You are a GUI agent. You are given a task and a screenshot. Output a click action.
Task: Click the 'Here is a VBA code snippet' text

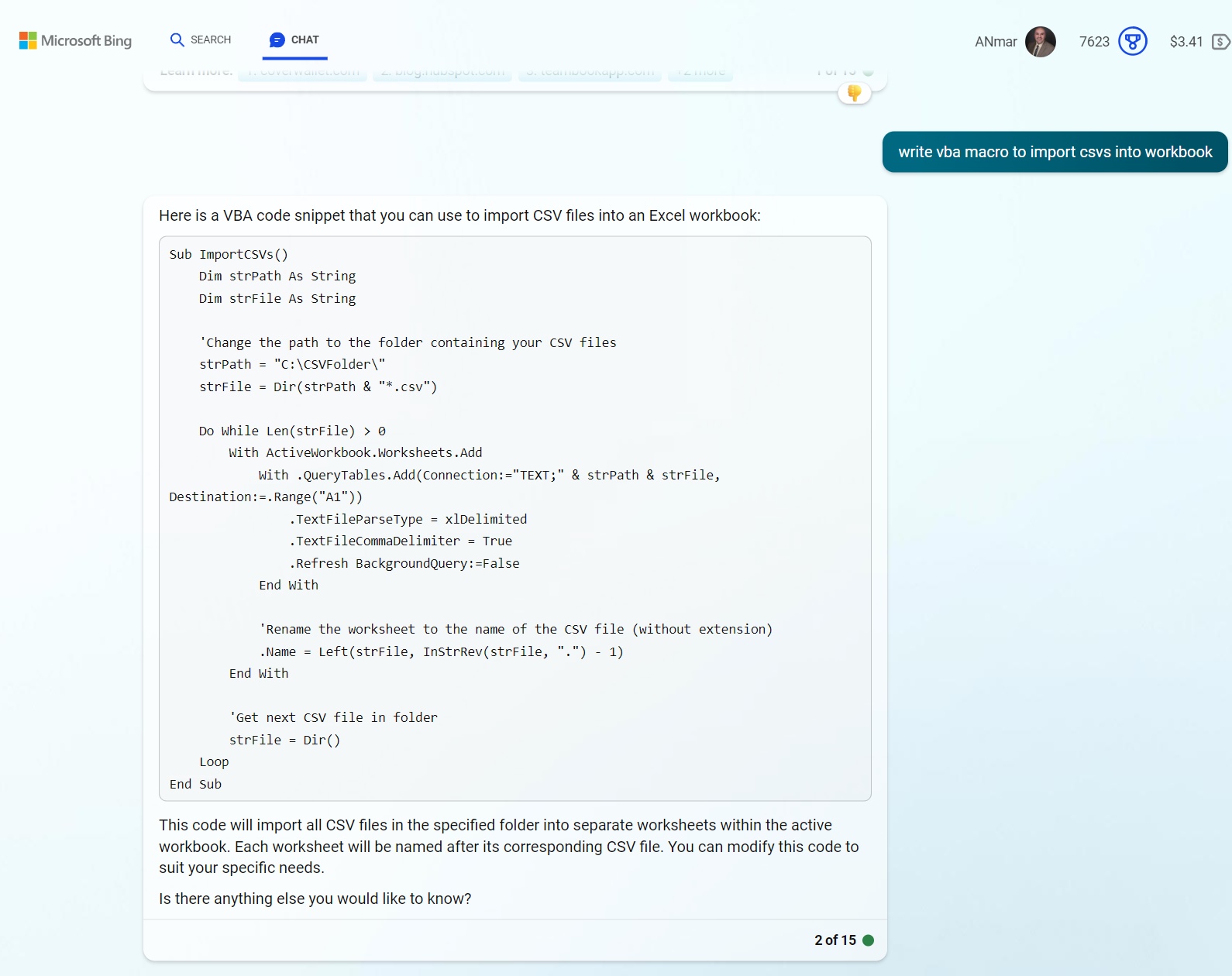tap(459, 215)
